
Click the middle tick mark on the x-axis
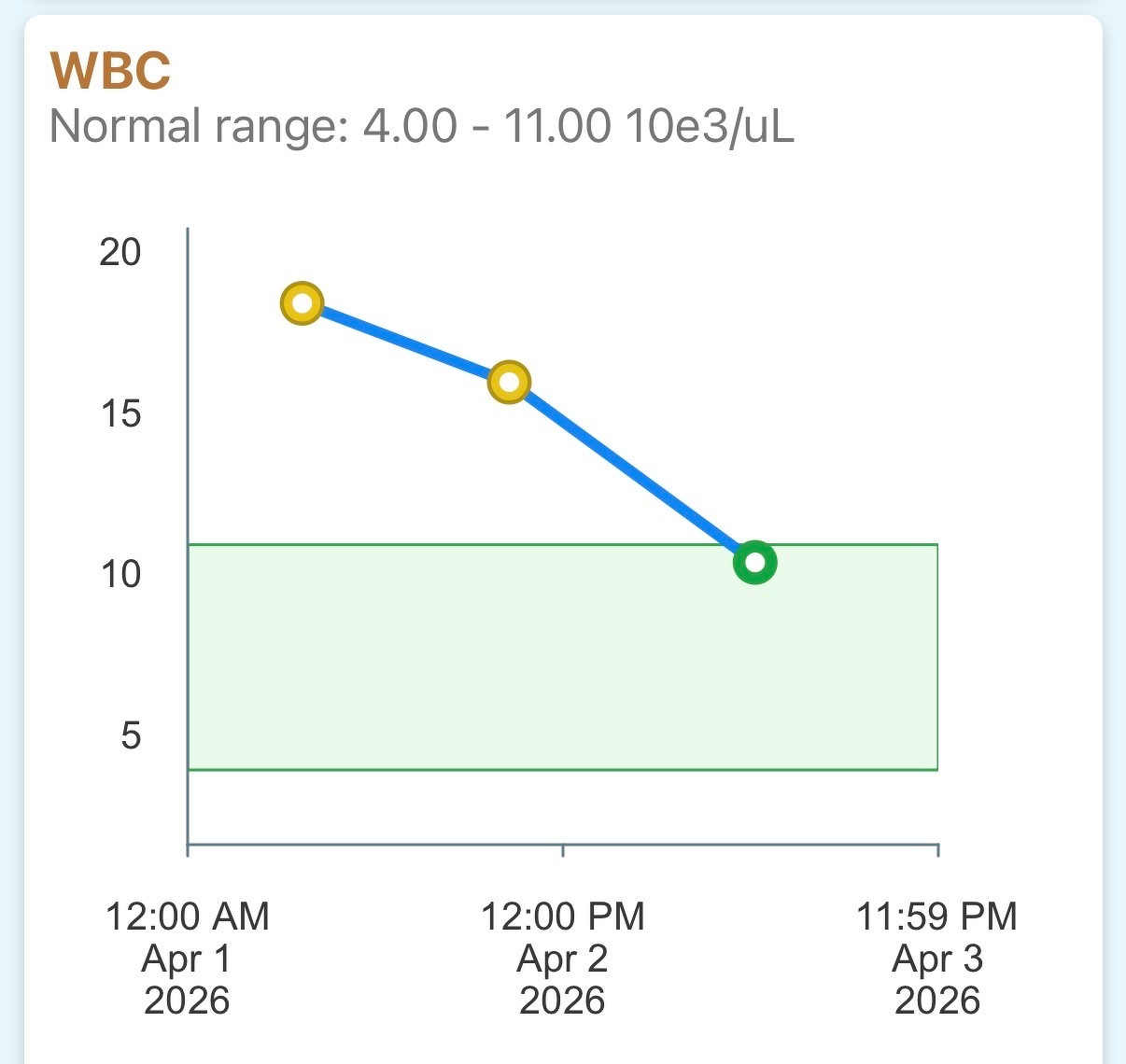pyautogui.click(x=563, y=849)
